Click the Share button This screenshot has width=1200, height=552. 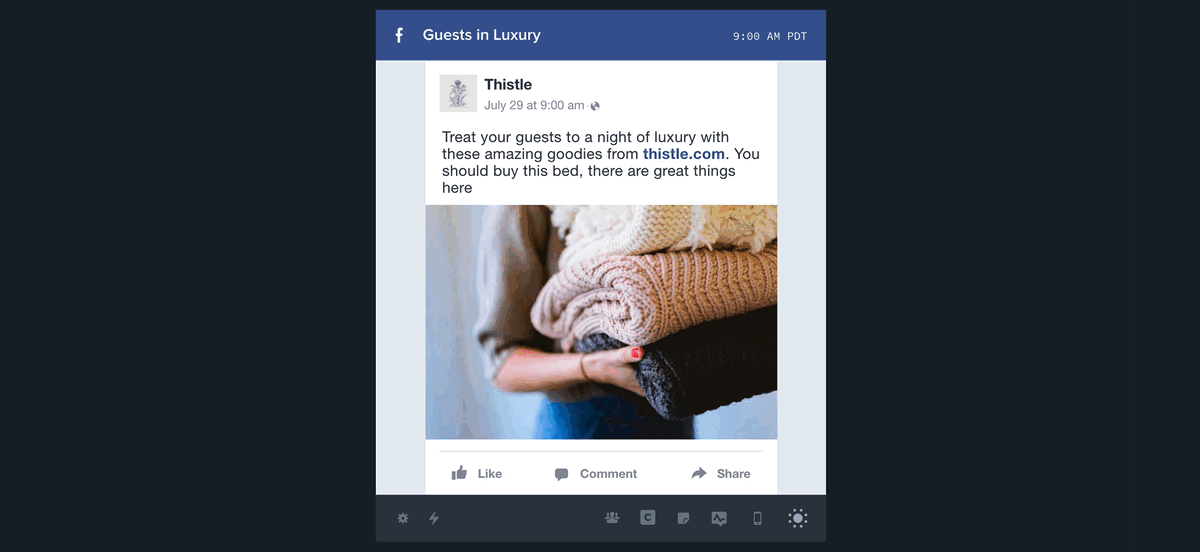tap(721, 473)
